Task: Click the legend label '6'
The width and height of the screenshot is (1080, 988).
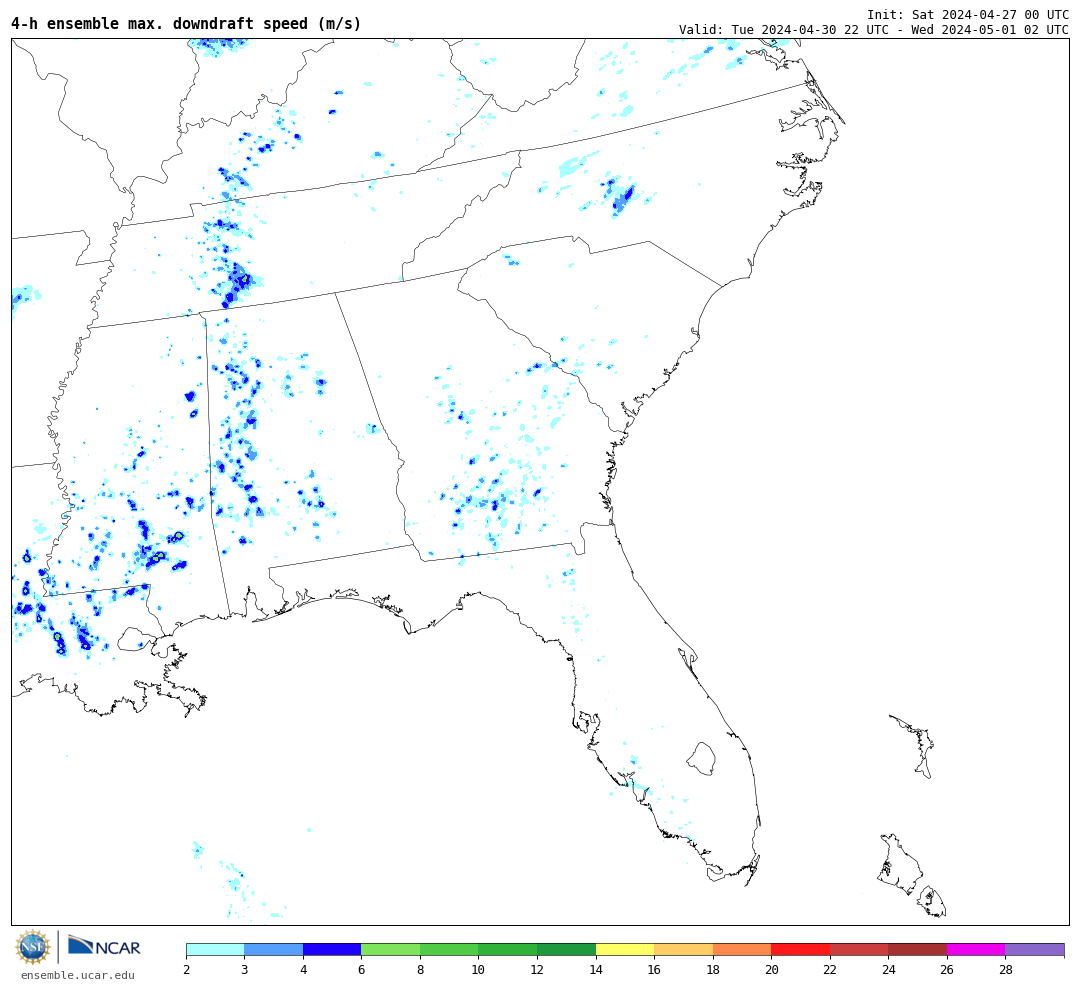Action: 362,970
